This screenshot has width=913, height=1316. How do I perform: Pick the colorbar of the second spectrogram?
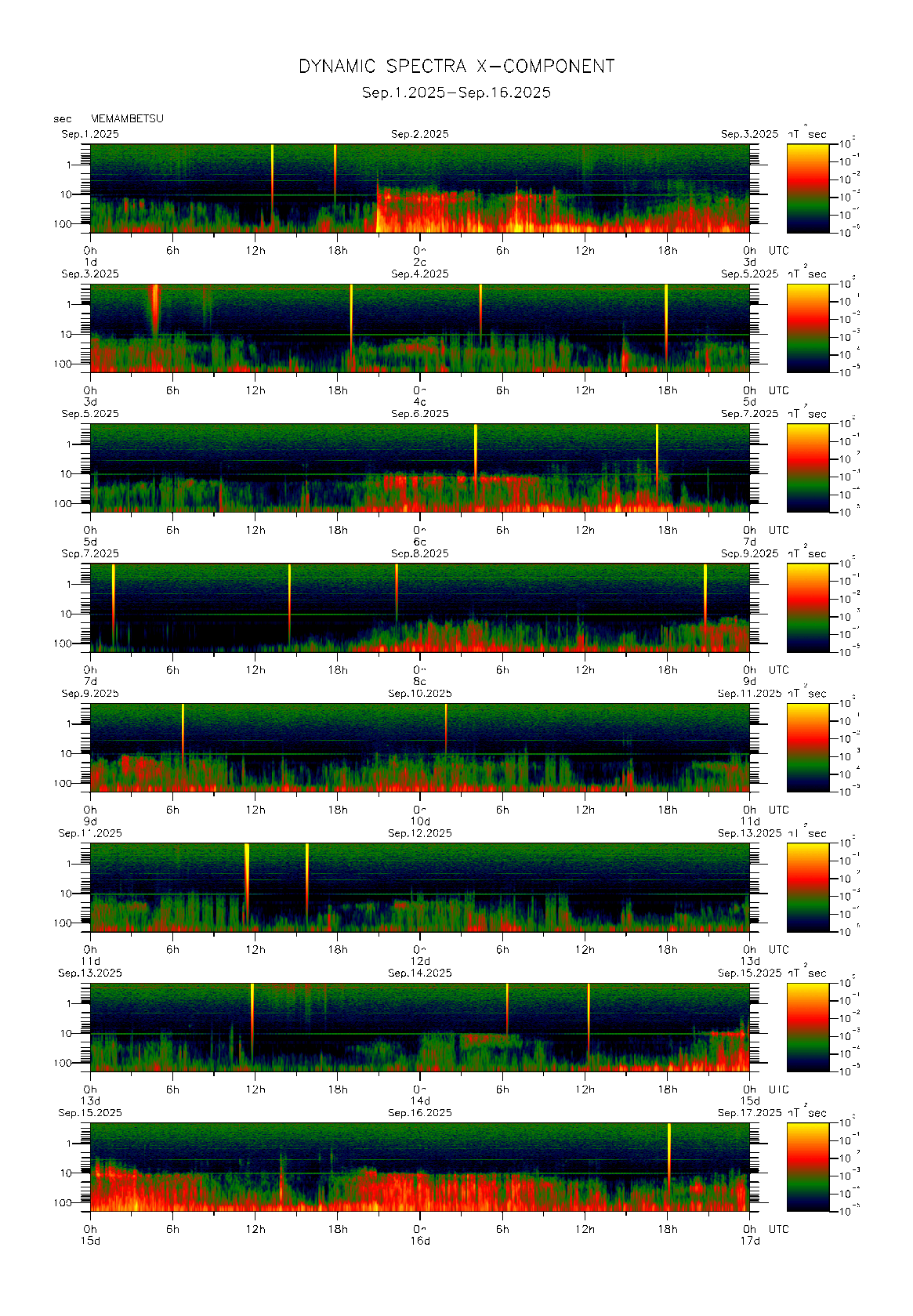807,328
